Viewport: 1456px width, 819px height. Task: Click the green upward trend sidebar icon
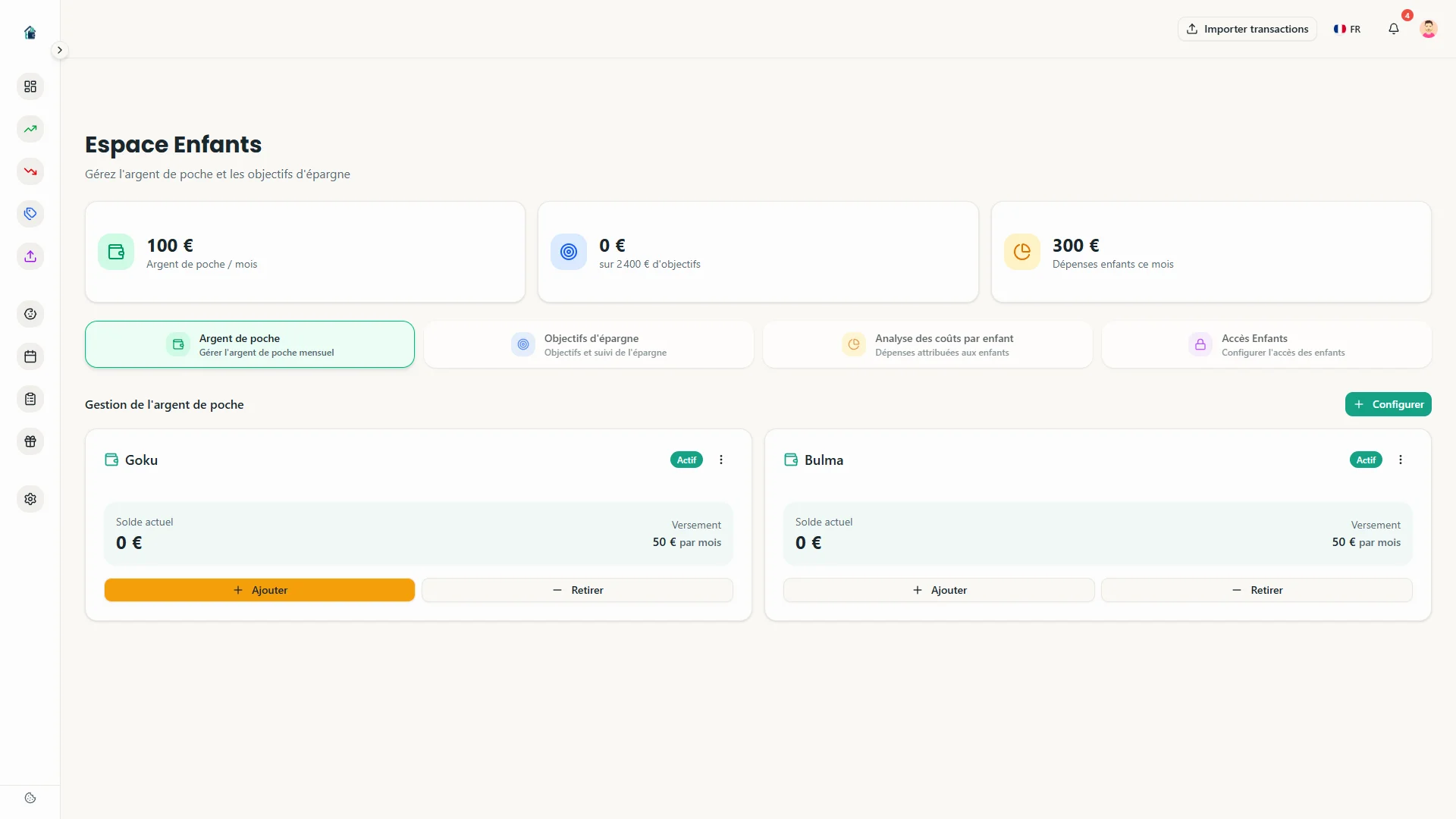(30, 129)
